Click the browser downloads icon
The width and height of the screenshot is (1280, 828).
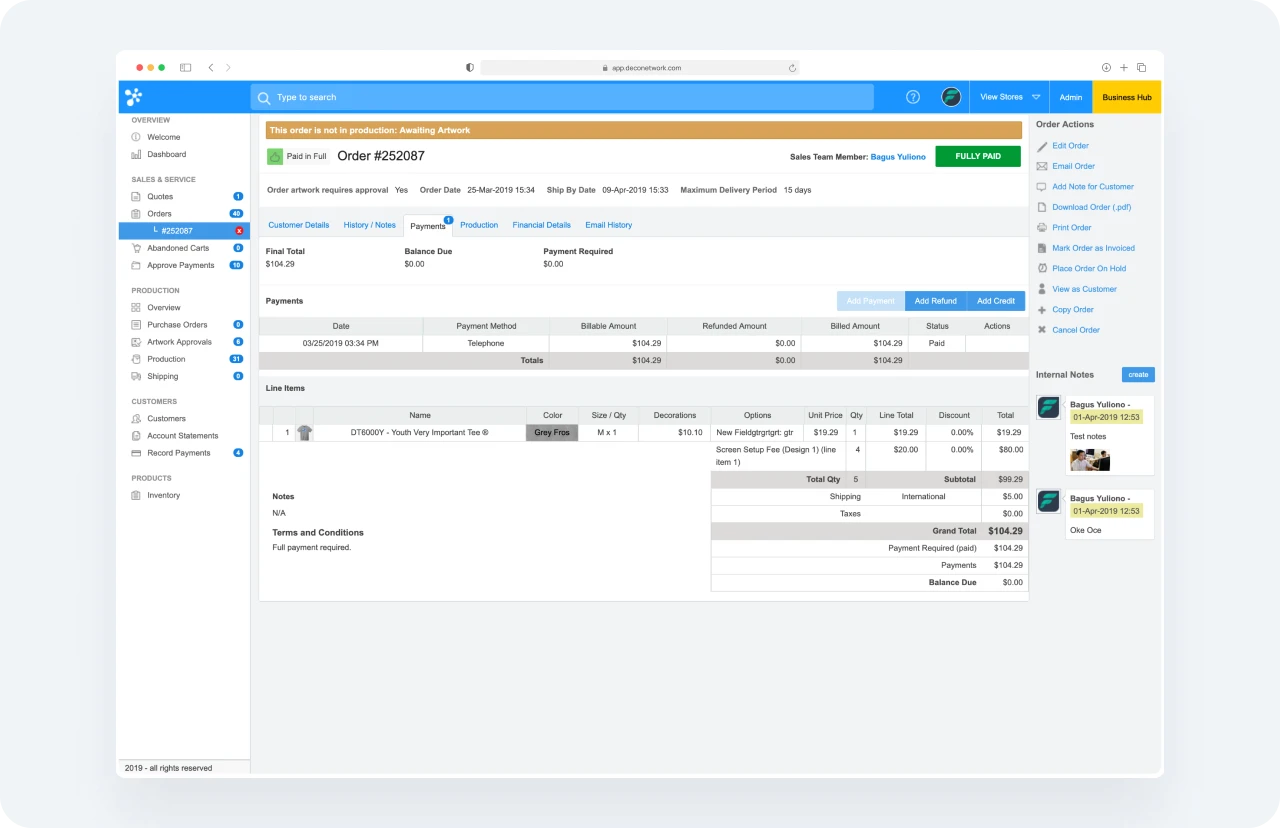pyautogui.click(x=1107, y=68)
